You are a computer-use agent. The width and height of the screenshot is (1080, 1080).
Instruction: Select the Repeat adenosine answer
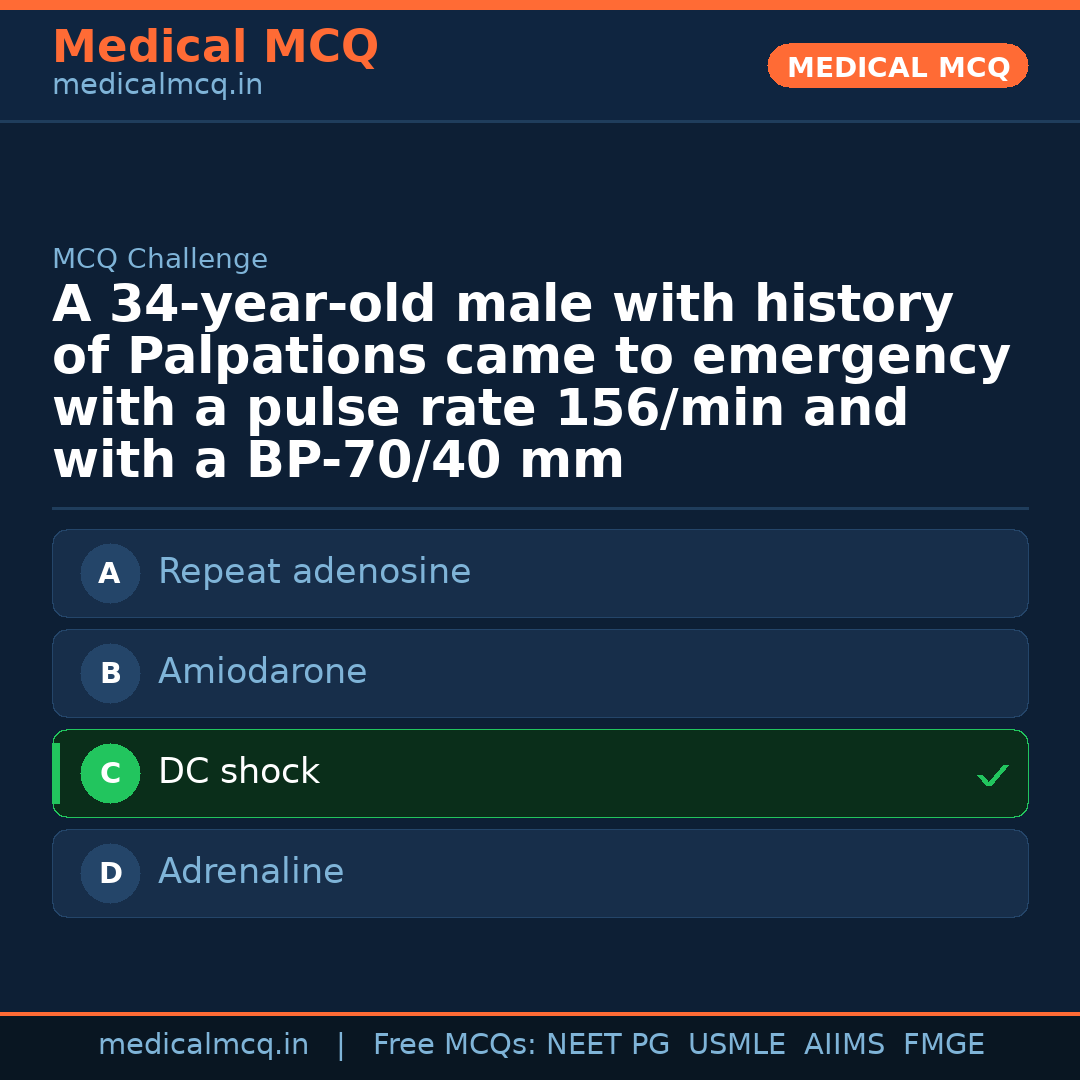314,573
